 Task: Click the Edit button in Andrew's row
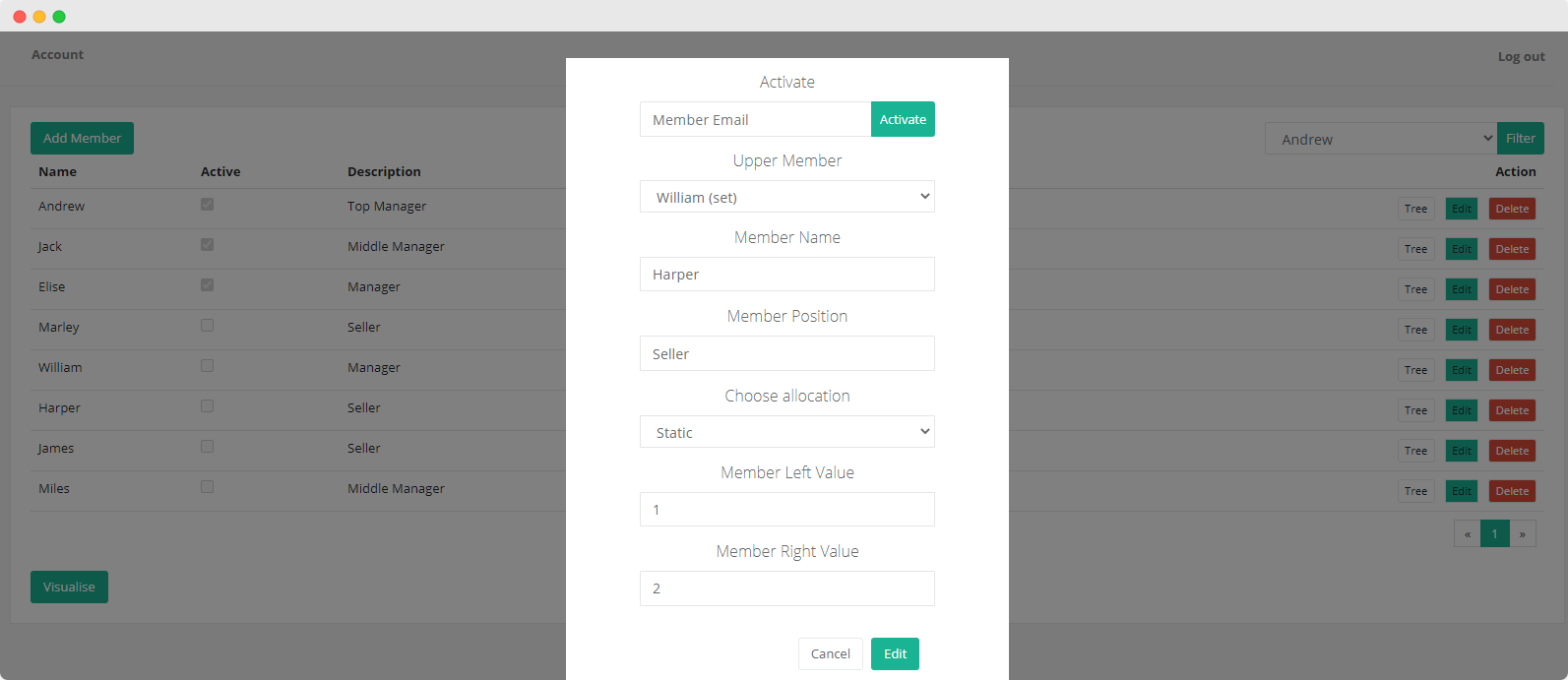click(x=1462, y=209)
